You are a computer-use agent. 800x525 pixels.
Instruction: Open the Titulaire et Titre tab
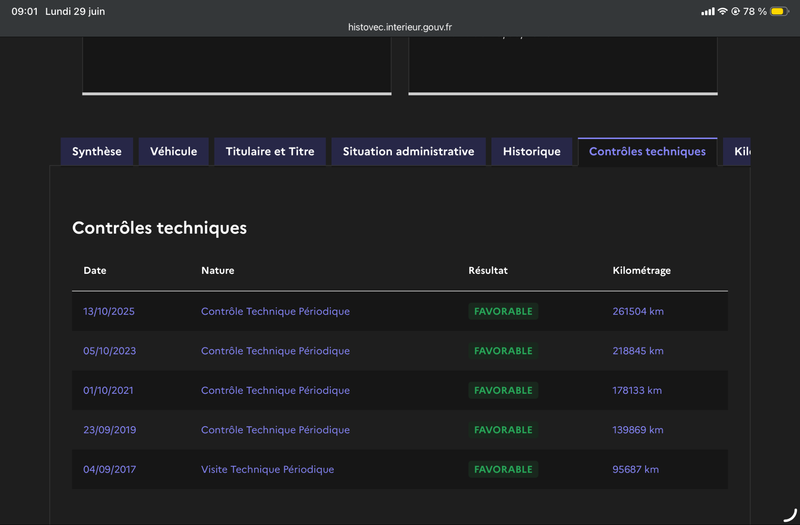[270, 152]
